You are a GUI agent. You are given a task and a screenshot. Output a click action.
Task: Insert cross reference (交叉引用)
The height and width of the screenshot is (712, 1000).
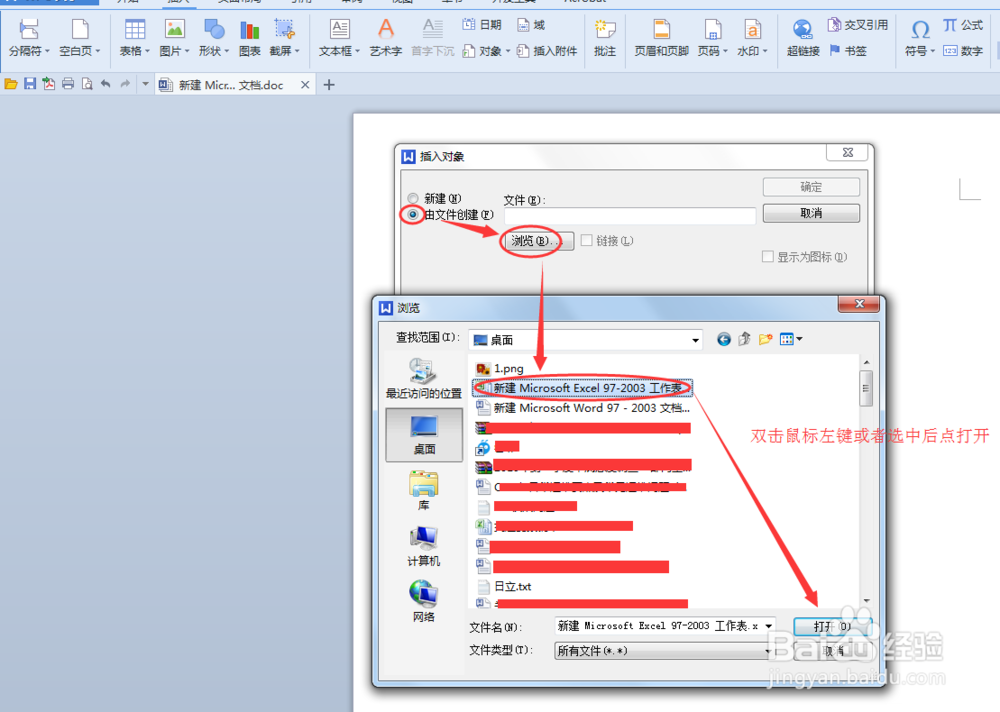(858, 25)
